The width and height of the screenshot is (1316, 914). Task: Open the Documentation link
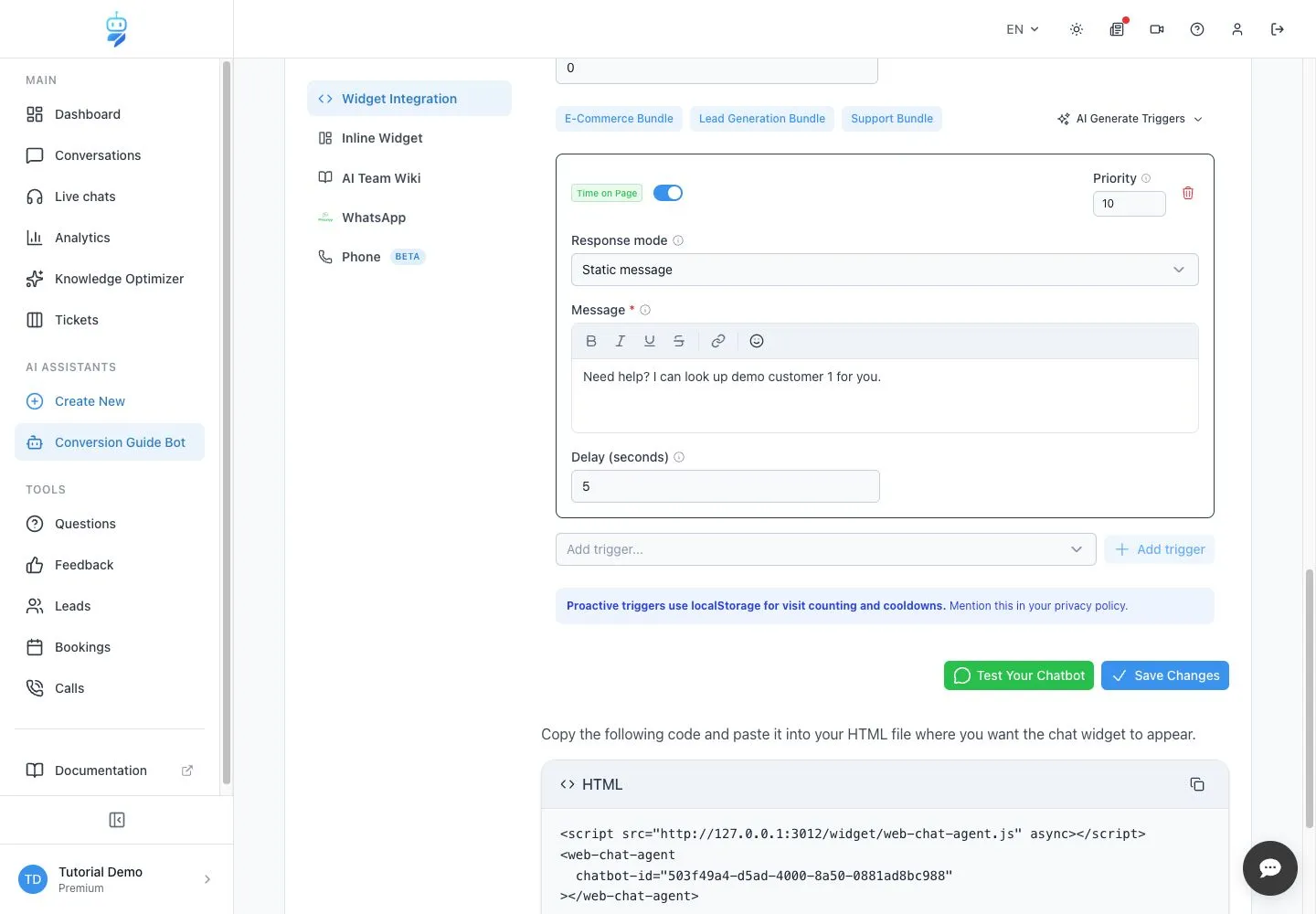click(110, 771)
